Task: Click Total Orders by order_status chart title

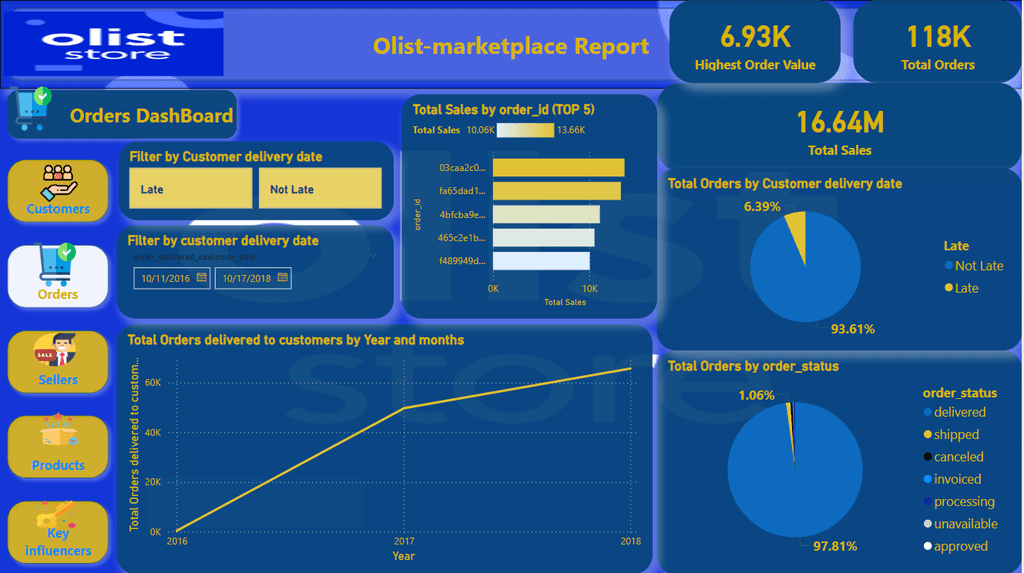Action: tap(753, 367)
